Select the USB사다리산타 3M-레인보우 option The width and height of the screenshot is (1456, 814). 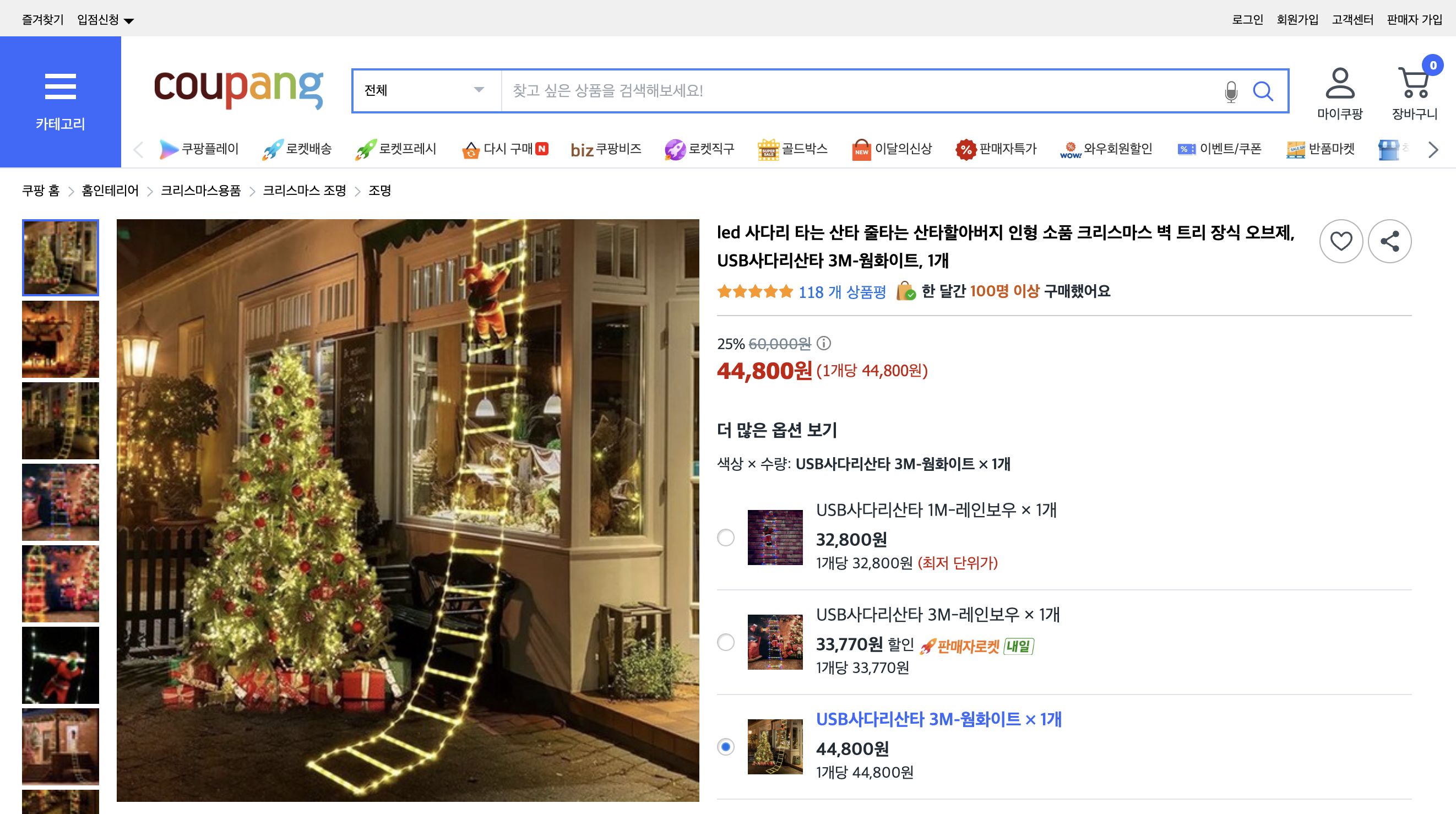725,642
